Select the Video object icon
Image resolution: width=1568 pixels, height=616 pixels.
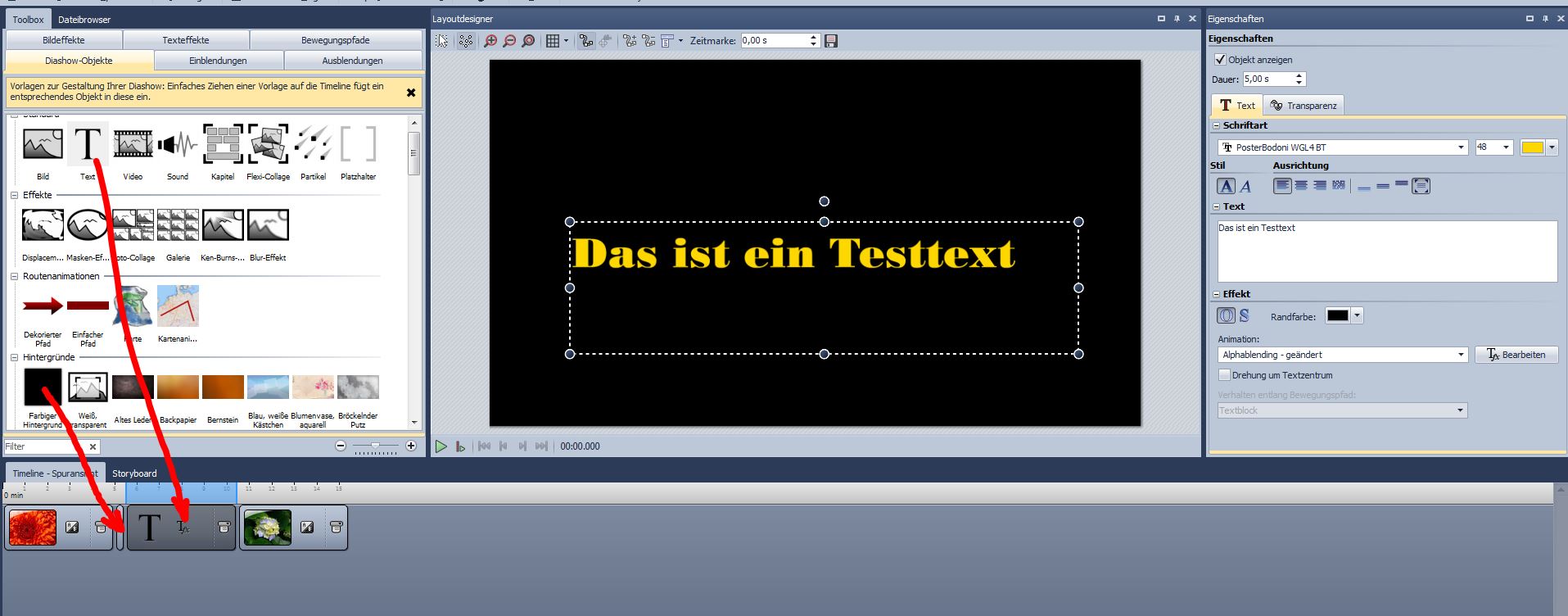click(x=133, y=146)
